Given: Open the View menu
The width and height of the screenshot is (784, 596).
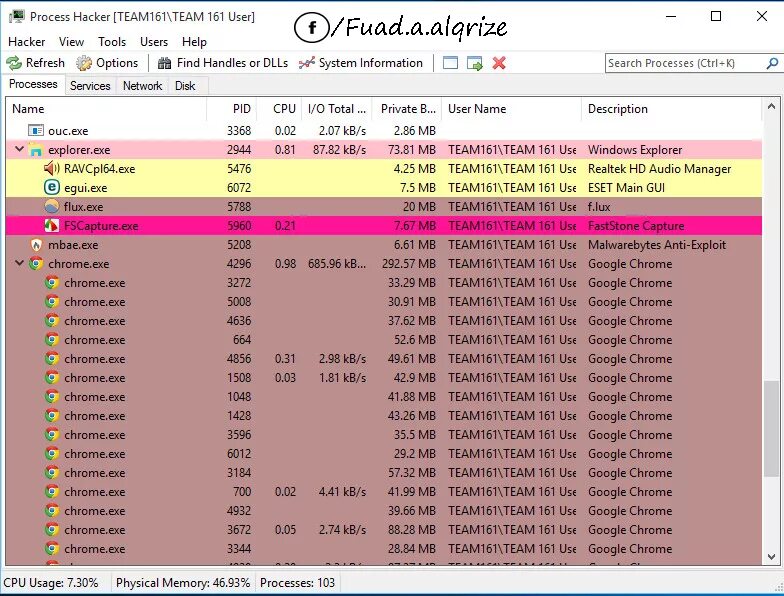Looking at the screenshot, I should pyautogui.click(x=72, y=42).
